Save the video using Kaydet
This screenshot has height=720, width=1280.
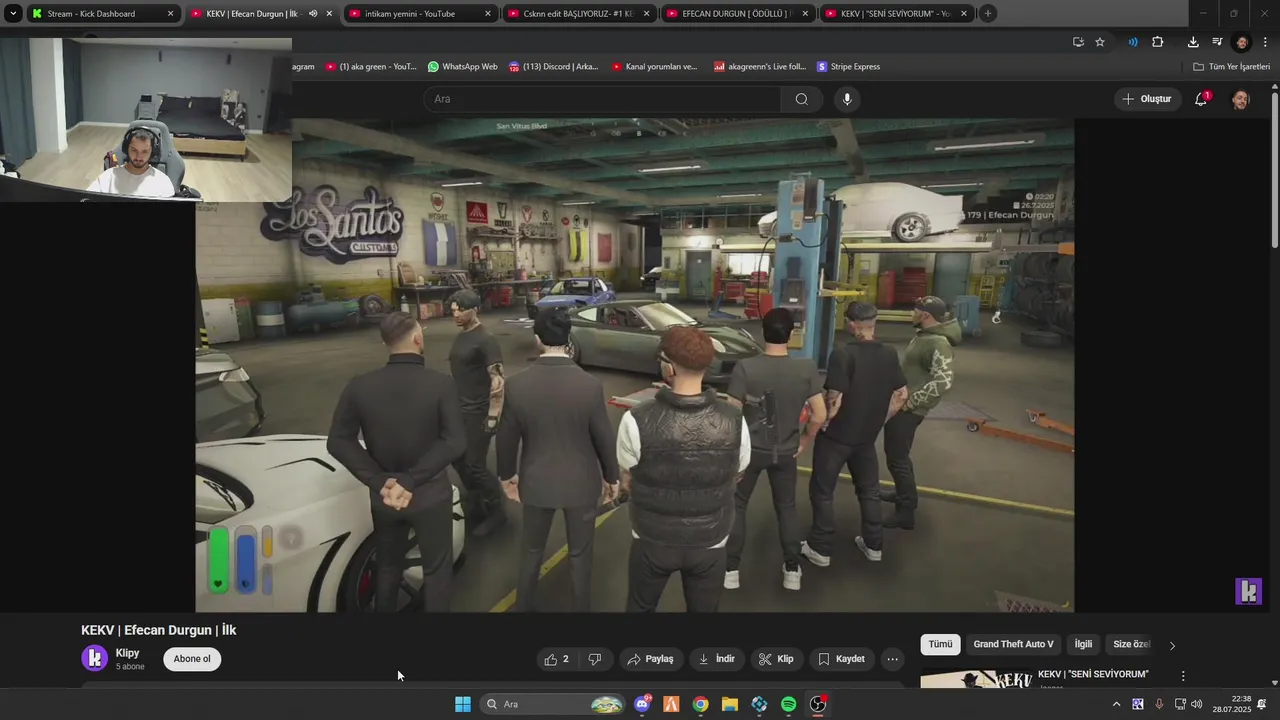pyautogui.click(x=841, y=659)
